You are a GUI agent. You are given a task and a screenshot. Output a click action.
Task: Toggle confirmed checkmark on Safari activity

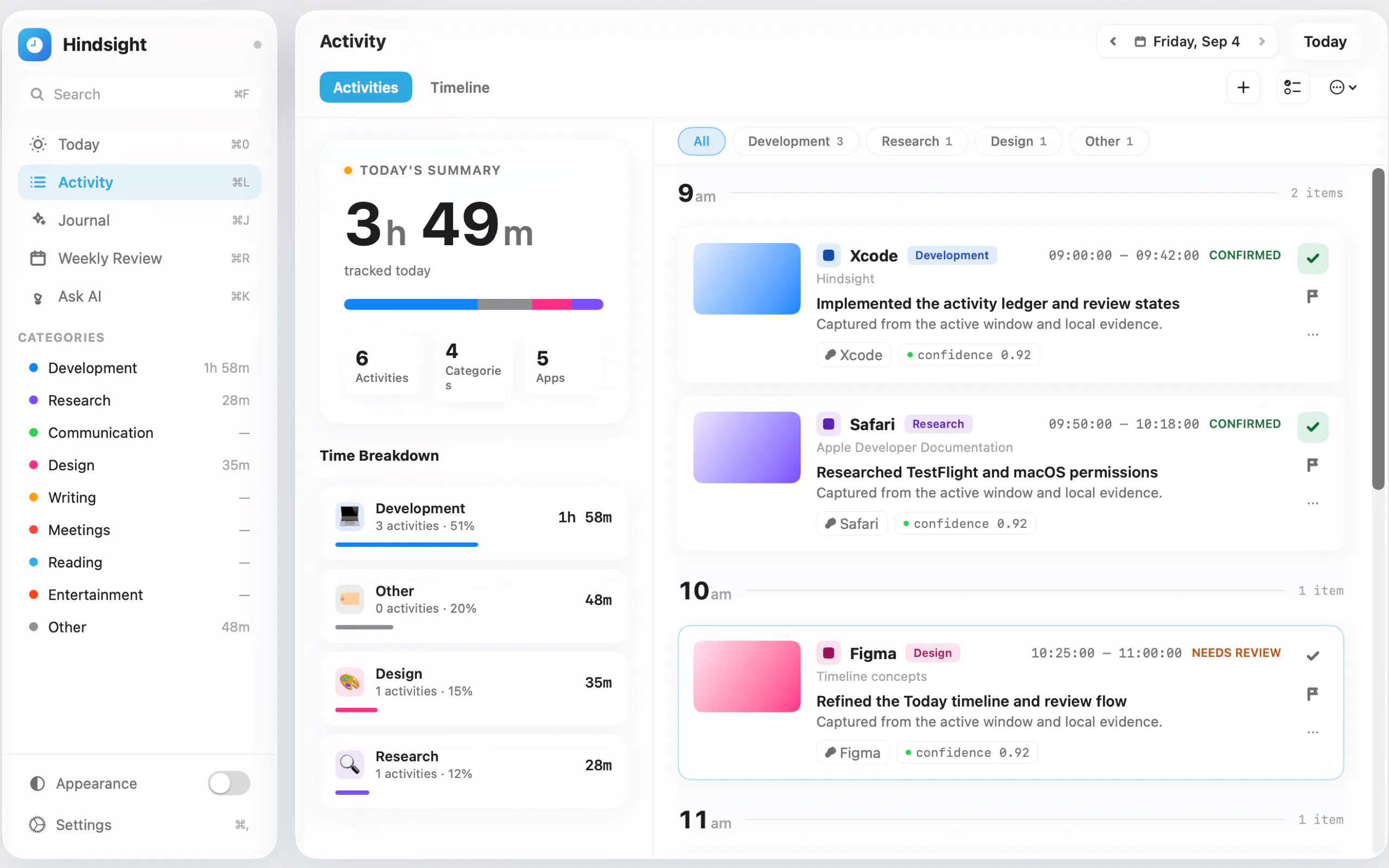tap(1312, 427)
